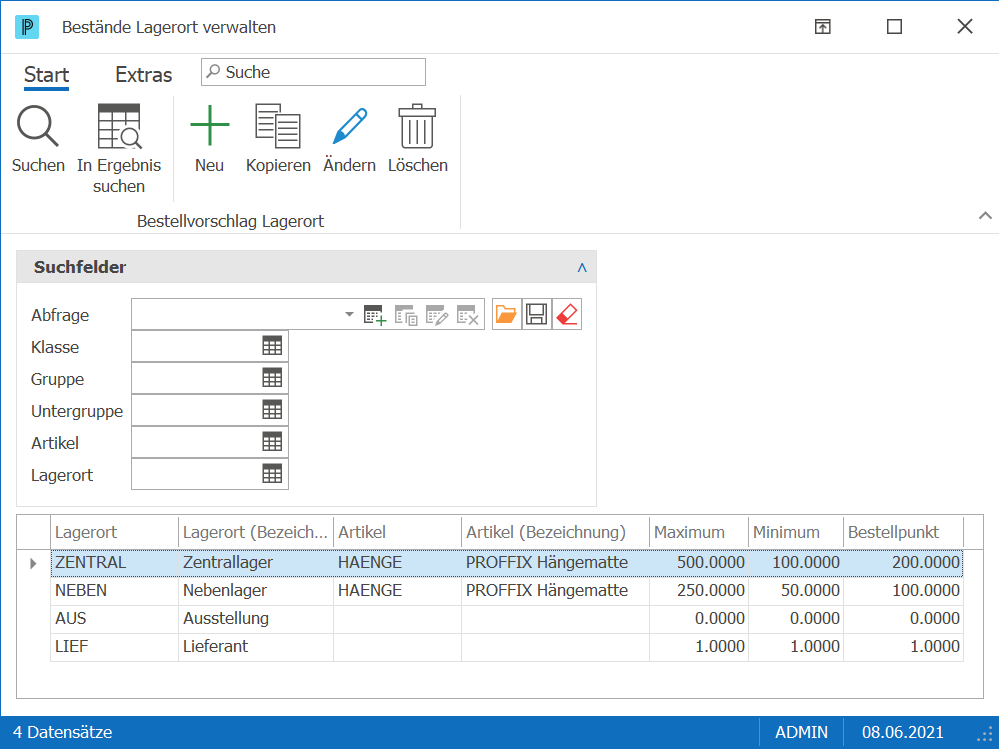Select the ZENTRAL row indicator arrow

(33, 563)
